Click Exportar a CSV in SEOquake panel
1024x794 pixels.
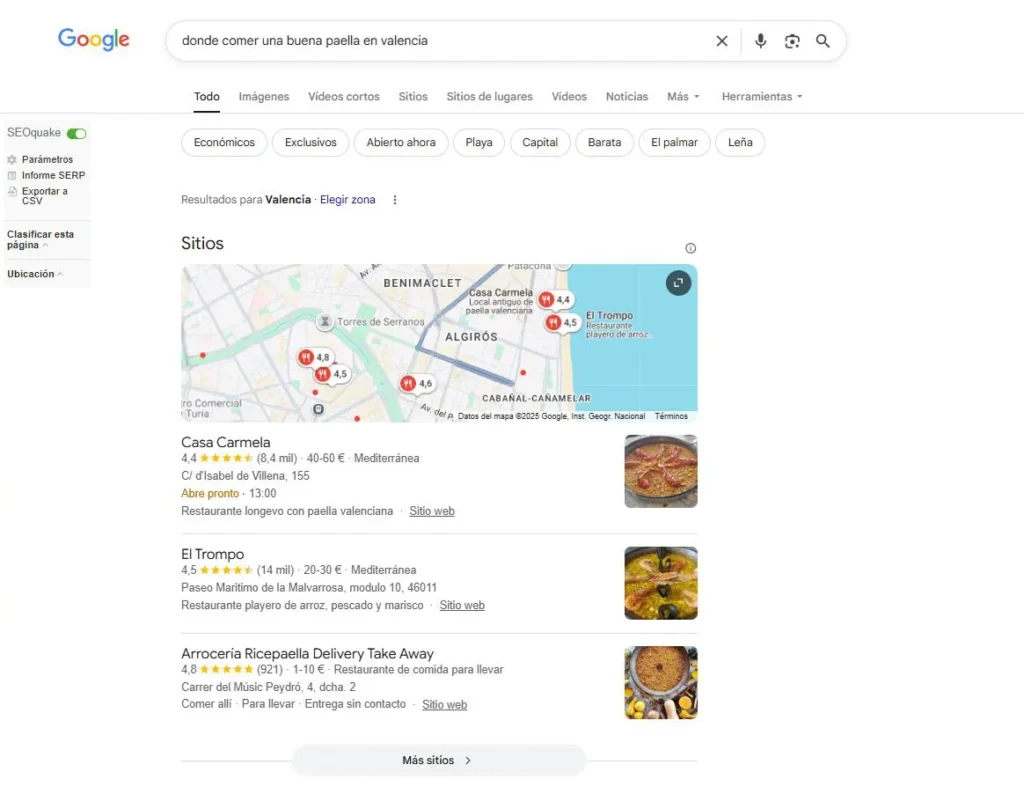click(44, 197)
